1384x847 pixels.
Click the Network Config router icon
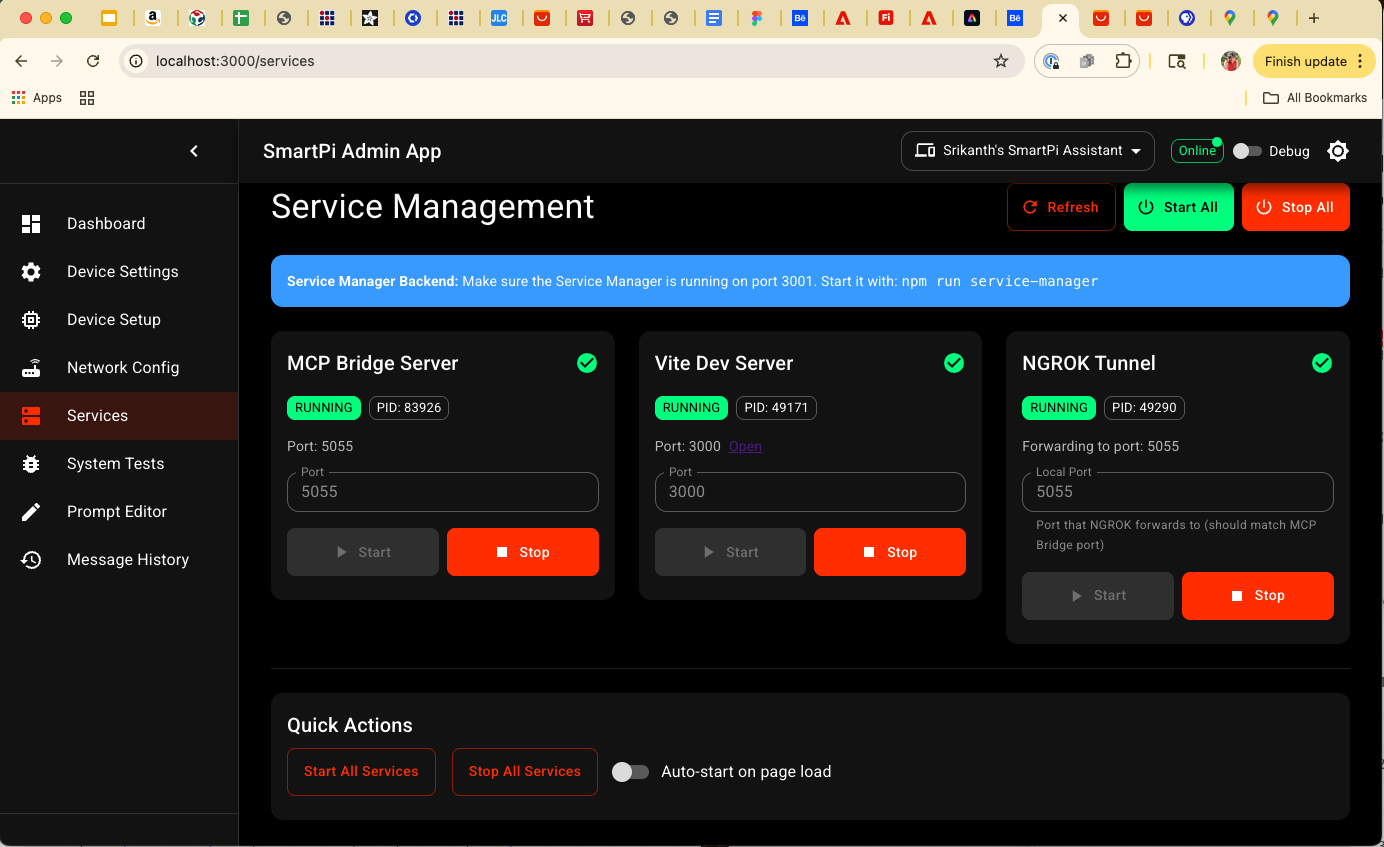pos(31,367)
